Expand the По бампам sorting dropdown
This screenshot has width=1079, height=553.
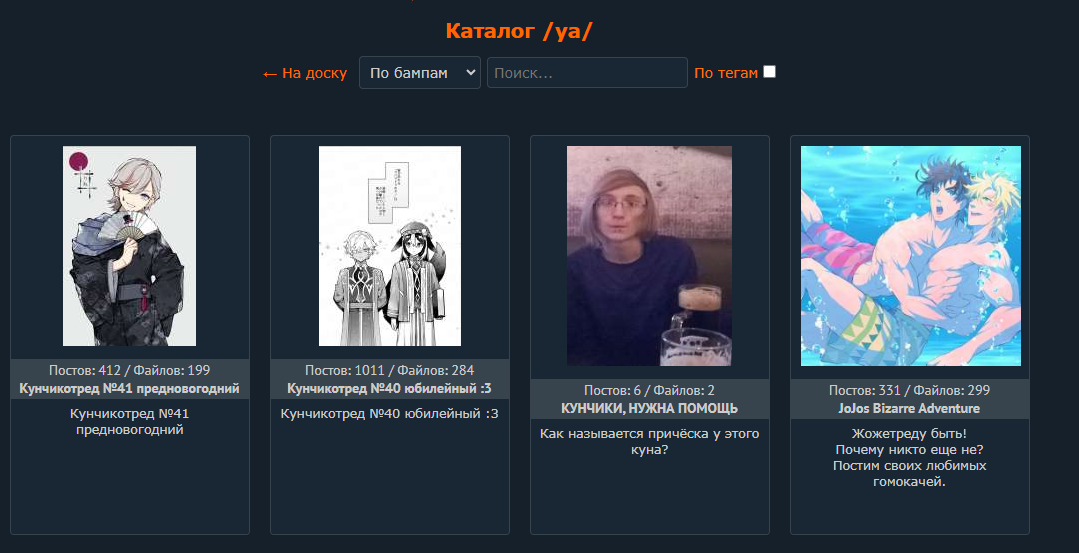(x=420, y=72)
